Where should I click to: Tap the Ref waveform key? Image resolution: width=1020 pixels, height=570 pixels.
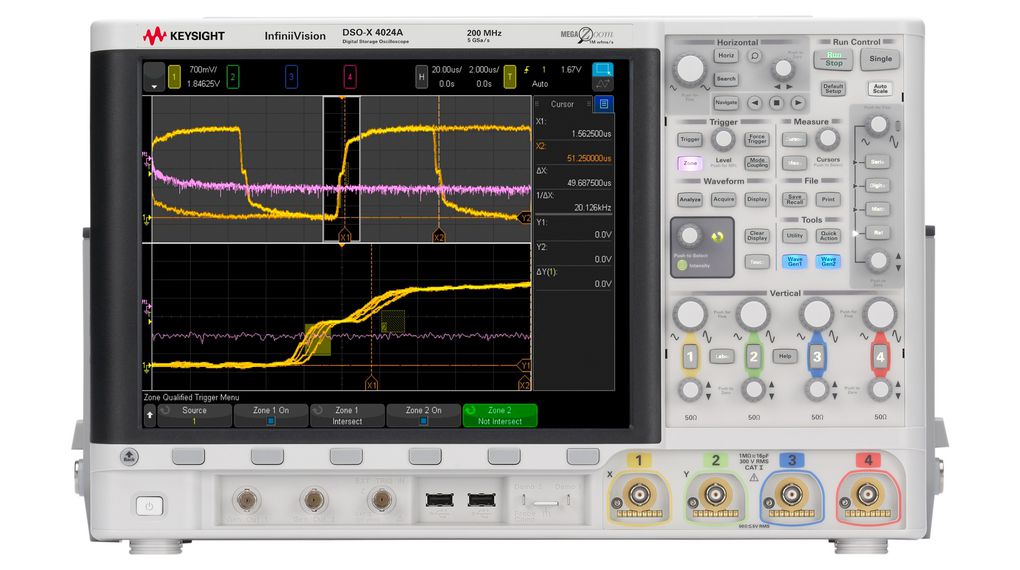877,232
